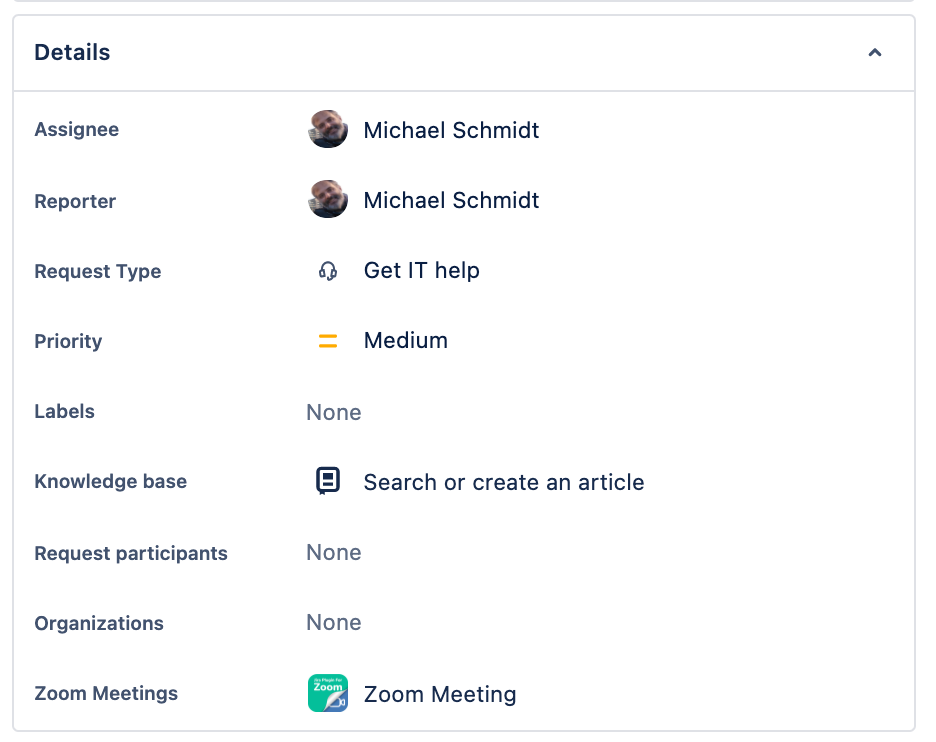The width and height of the screenshot is (936, 742).
Task: Click the Zoom Meetings field label
Action: point(106,693)
